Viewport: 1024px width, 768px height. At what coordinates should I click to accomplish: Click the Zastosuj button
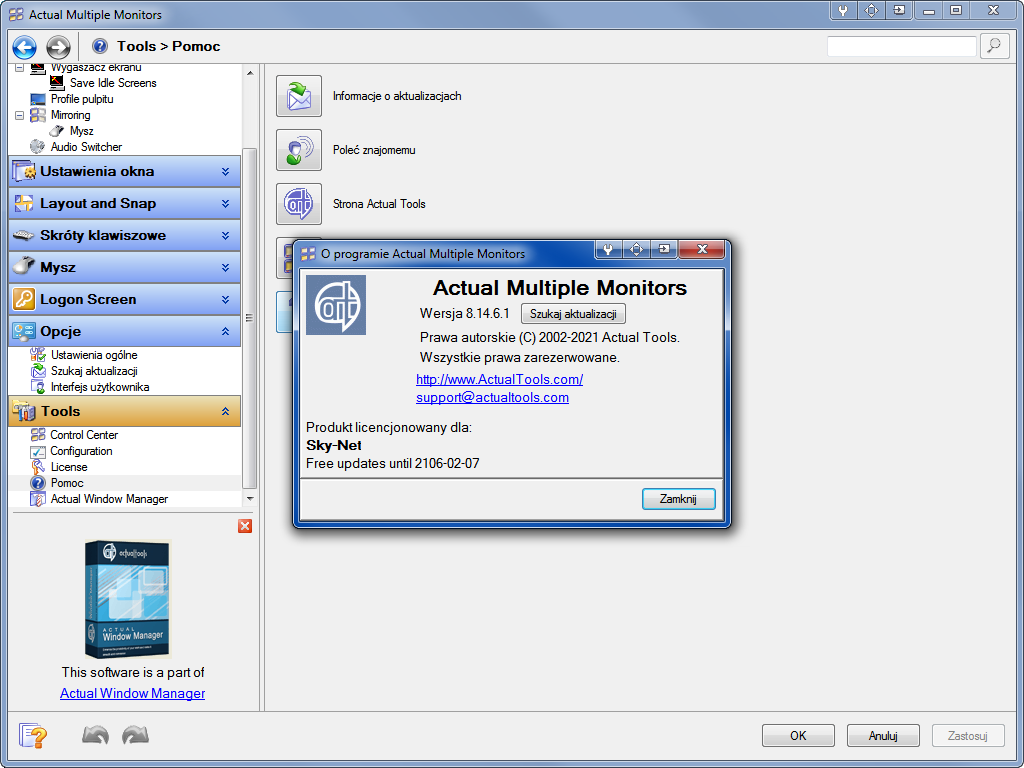967,735
